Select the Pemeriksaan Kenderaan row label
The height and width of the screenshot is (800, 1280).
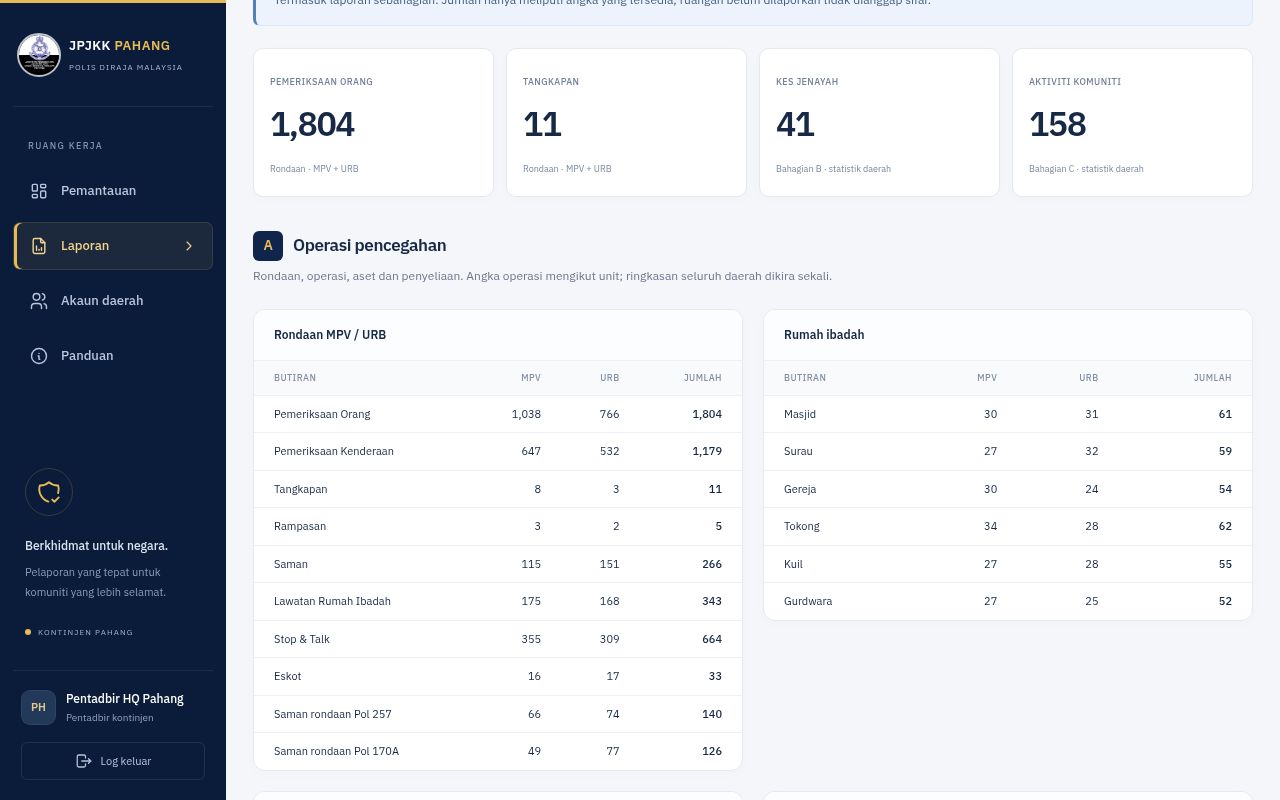point(334,451)
